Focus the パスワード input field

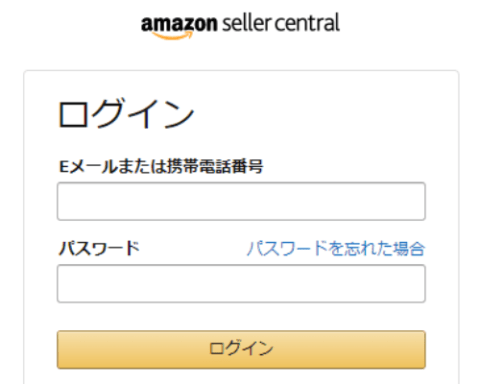(241, 283)
